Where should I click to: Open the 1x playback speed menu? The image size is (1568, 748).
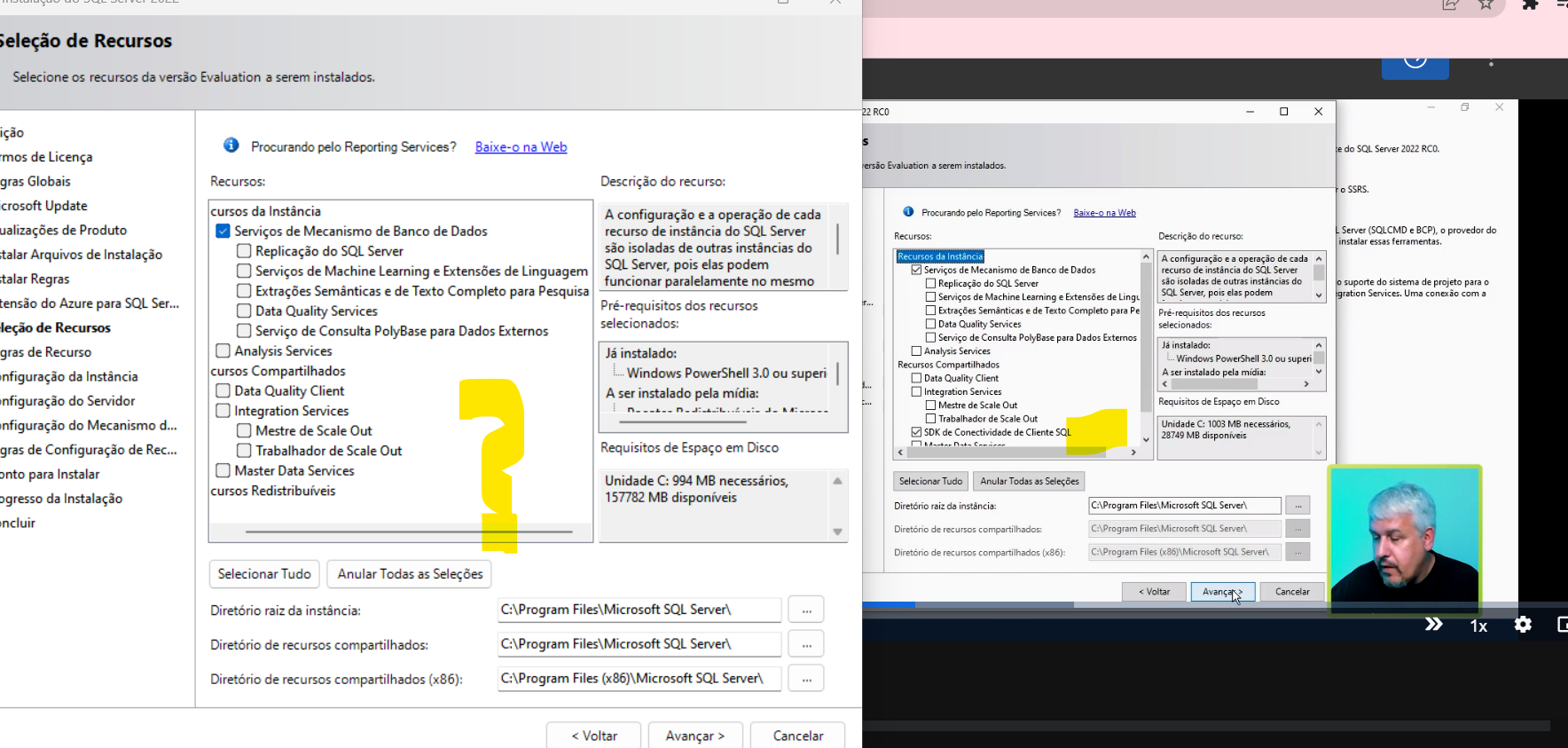[x=1478, y=626]
